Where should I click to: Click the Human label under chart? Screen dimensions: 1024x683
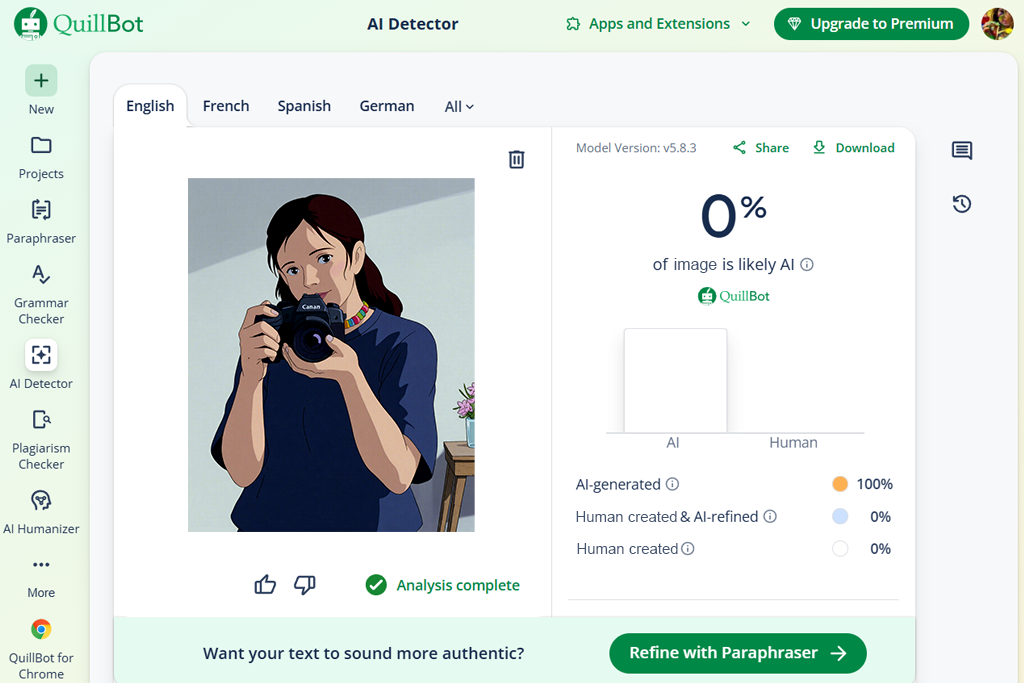pyautogui.click(x=793, y=443)
